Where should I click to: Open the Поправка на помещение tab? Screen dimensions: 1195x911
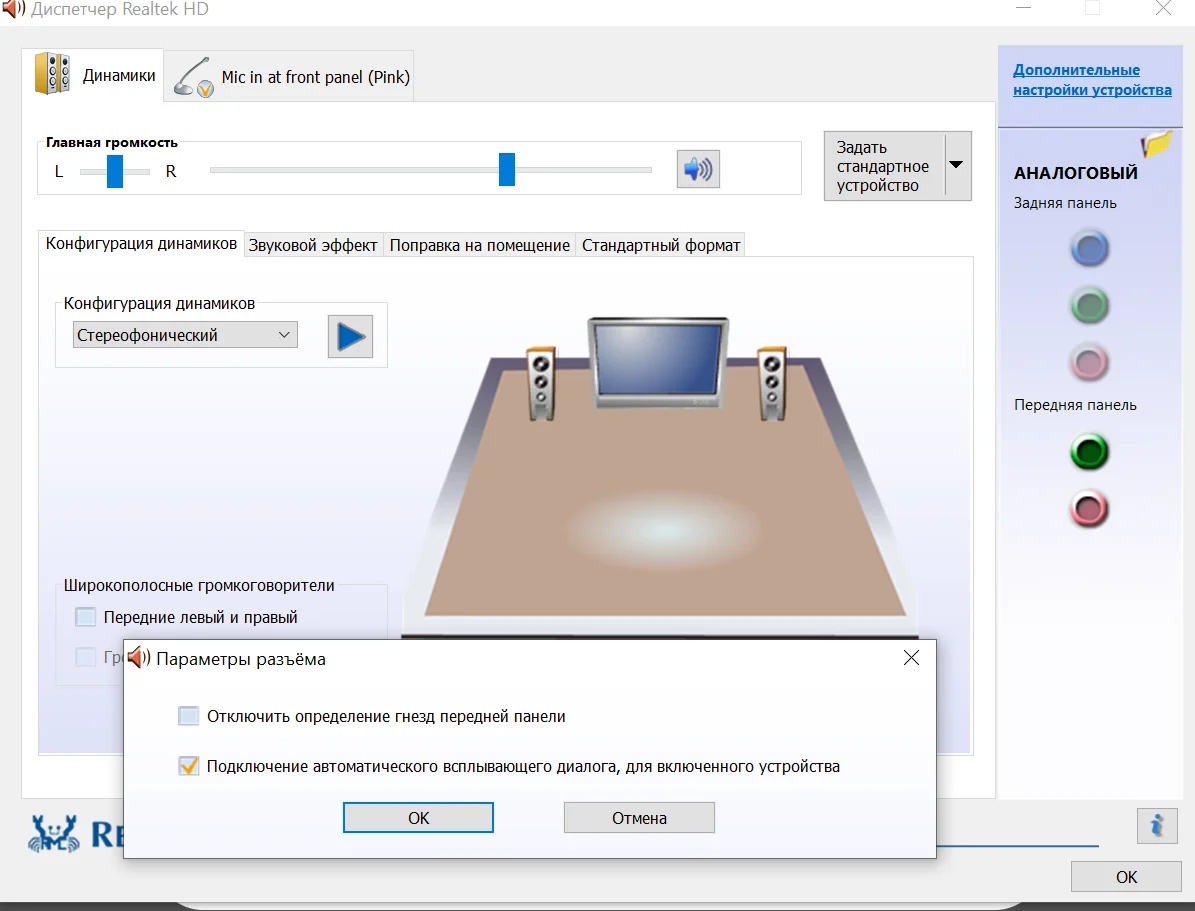click(x=479, y=245)
